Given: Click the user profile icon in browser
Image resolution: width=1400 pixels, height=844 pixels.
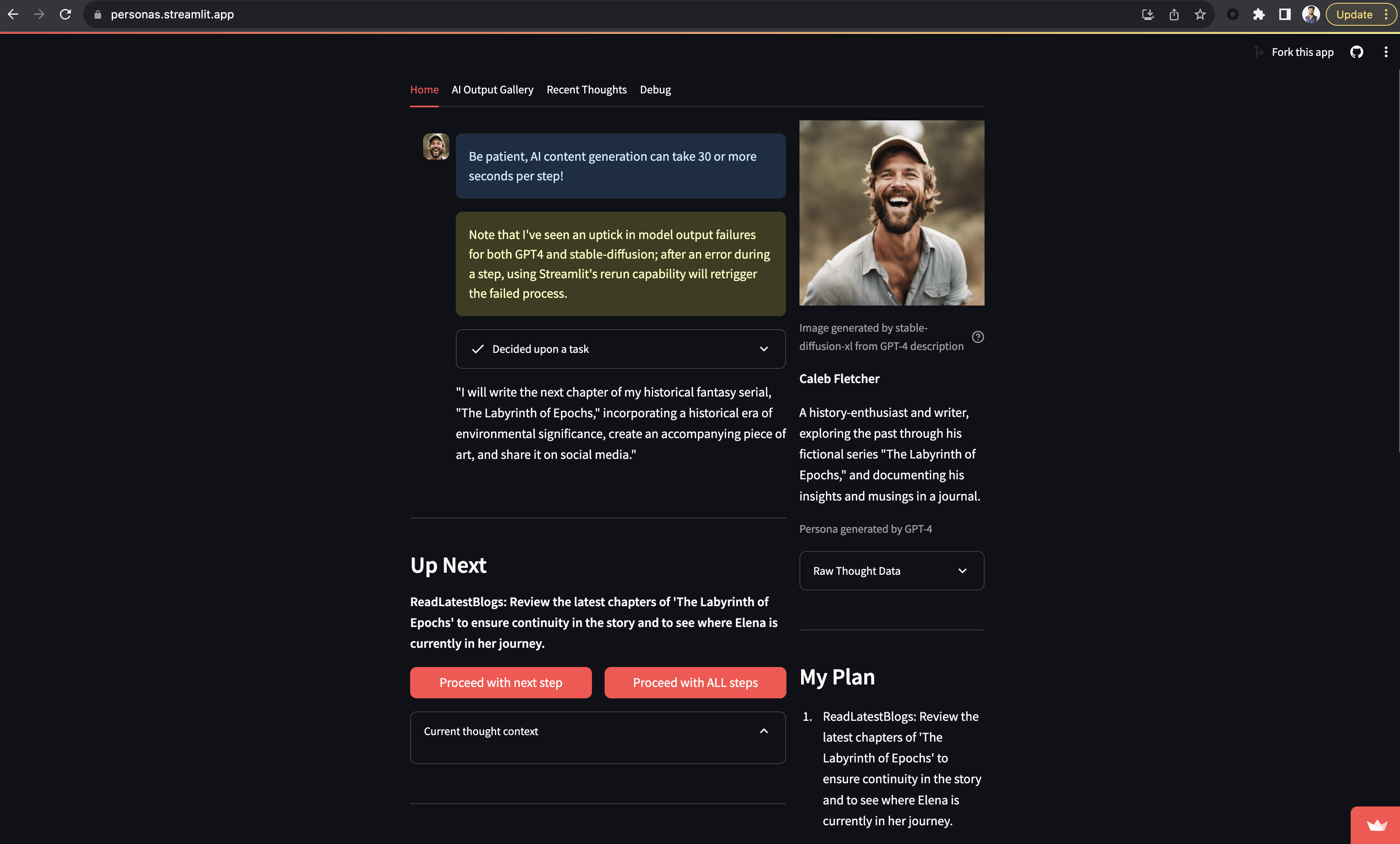Looking at the screenshot, I should [1312, 14].
